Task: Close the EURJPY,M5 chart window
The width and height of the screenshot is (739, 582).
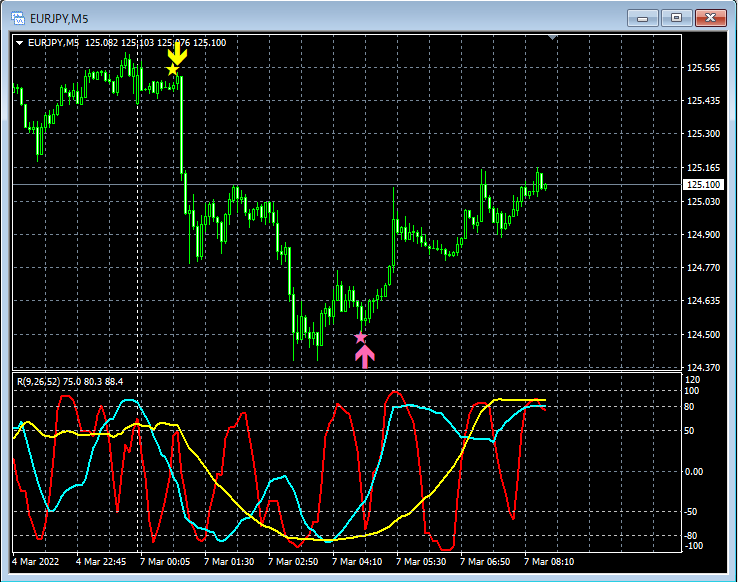Action: [711, 18]
